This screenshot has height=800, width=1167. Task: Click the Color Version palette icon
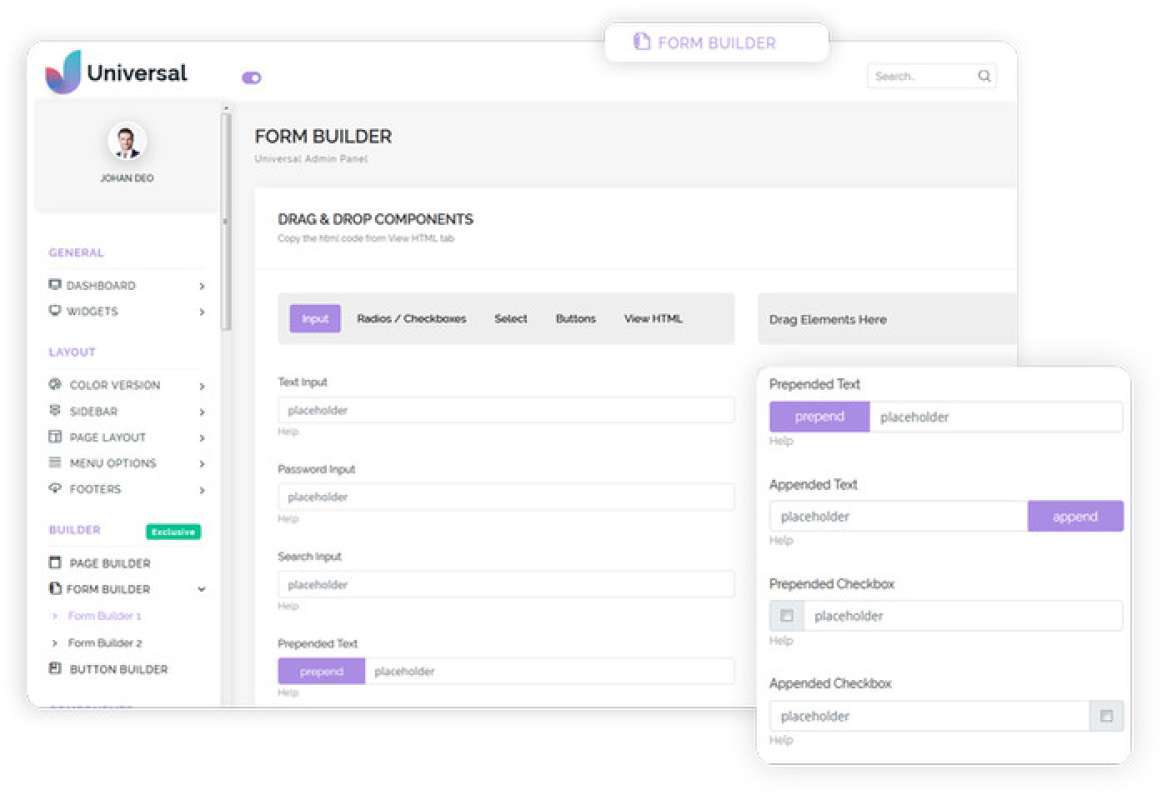pyautogui.click(x=55, y=385)
